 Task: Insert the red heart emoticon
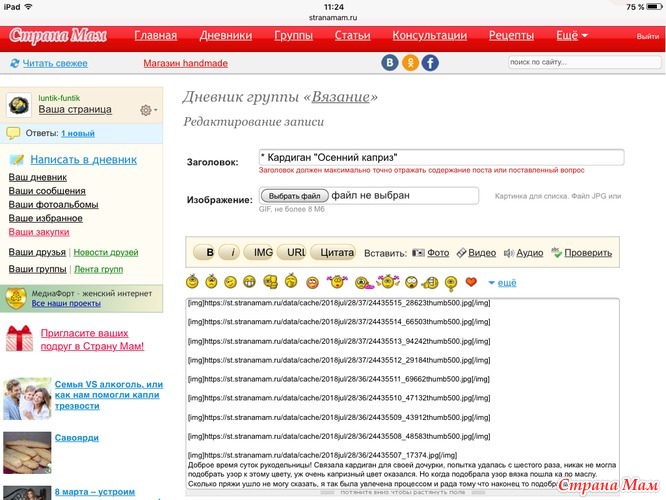471,281
